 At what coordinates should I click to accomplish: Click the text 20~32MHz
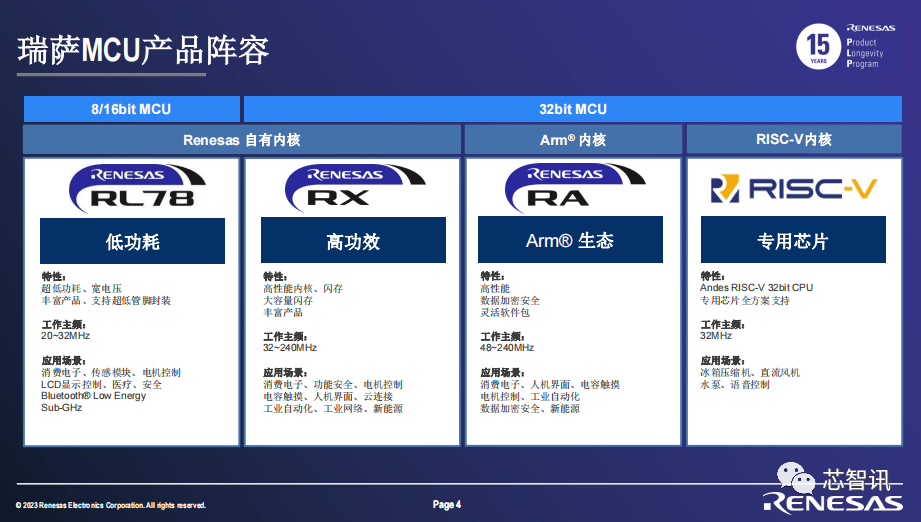[65, 336]
